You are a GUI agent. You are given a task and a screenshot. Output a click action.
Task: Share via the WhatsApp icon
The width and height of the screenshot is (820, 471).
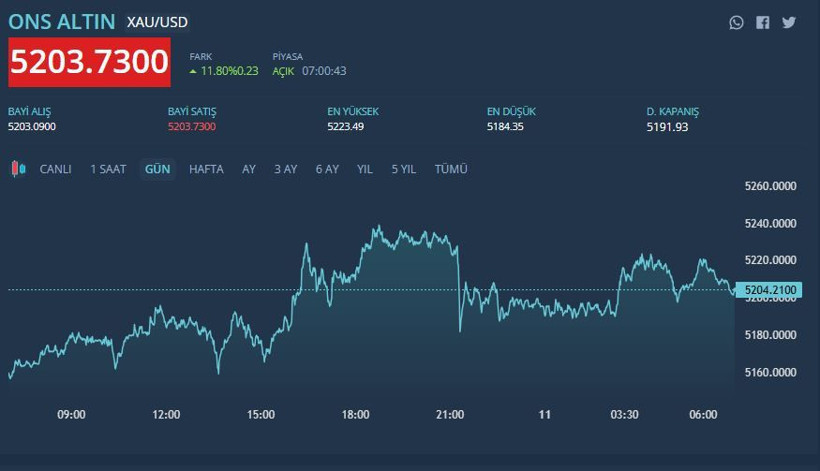click(737, 22)
